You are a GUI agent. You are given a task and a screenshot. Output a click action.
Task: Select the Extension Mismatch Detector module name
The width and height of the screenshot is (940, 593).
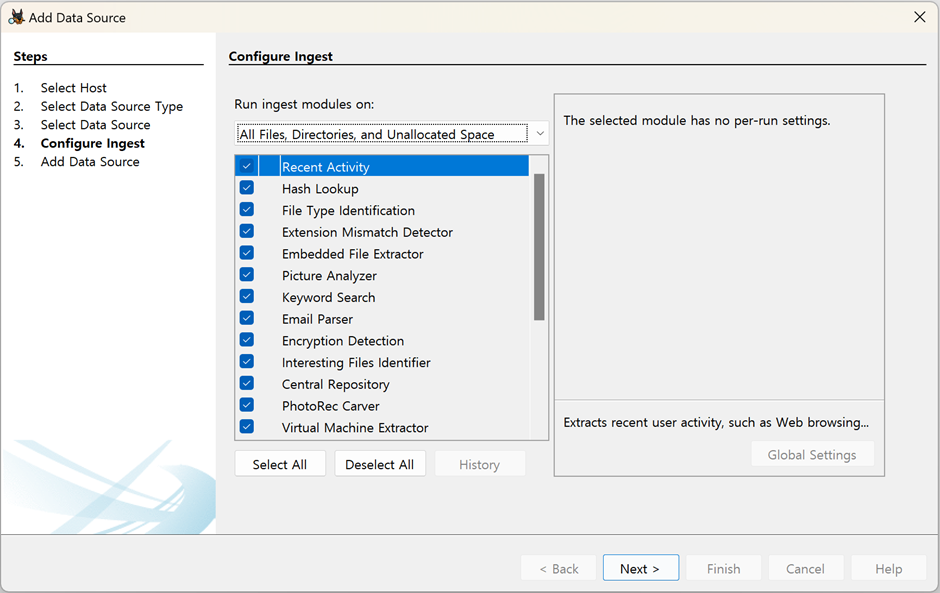point(367,232)
